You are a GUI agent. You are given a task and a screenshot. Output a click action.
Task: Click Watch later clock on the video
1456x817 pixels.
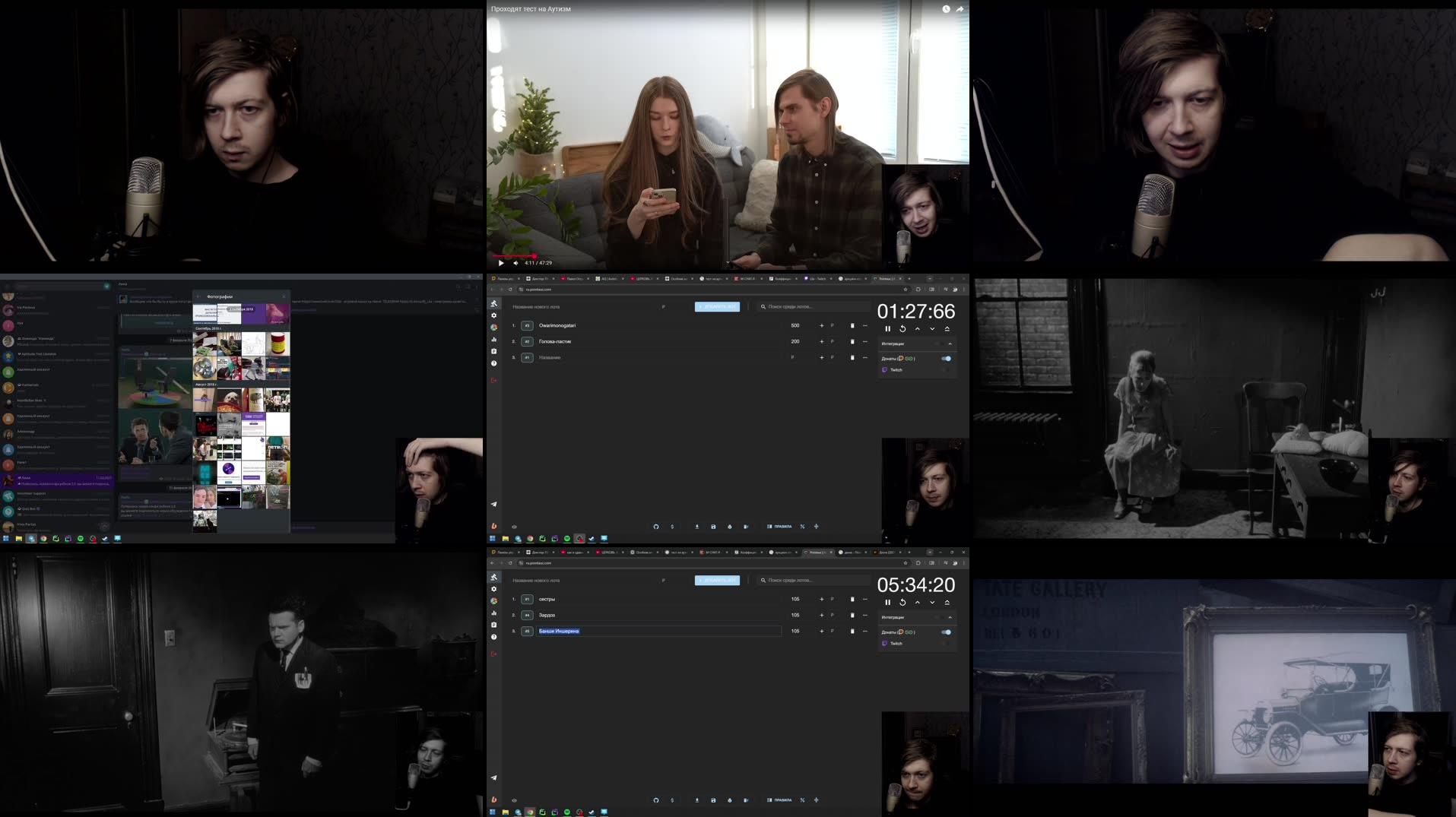pos(946,9)
